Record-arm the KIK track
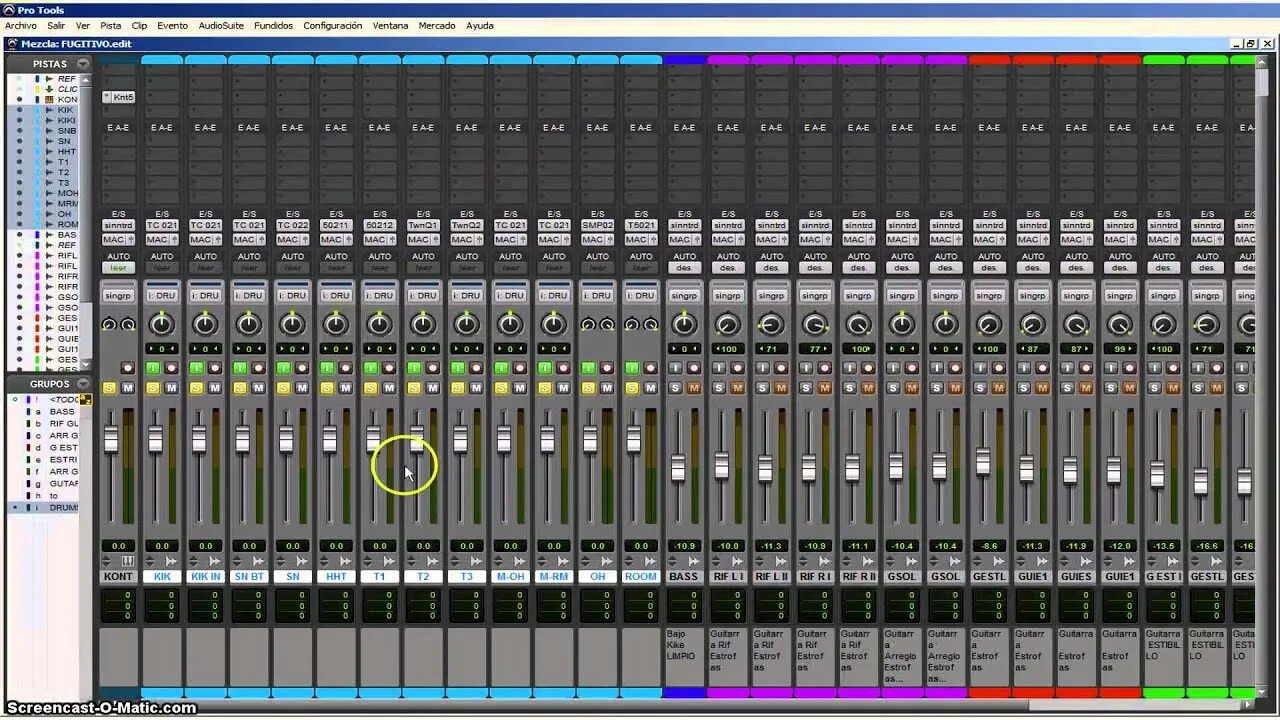This screenshot has height=720, width=1280. [171, 368]
